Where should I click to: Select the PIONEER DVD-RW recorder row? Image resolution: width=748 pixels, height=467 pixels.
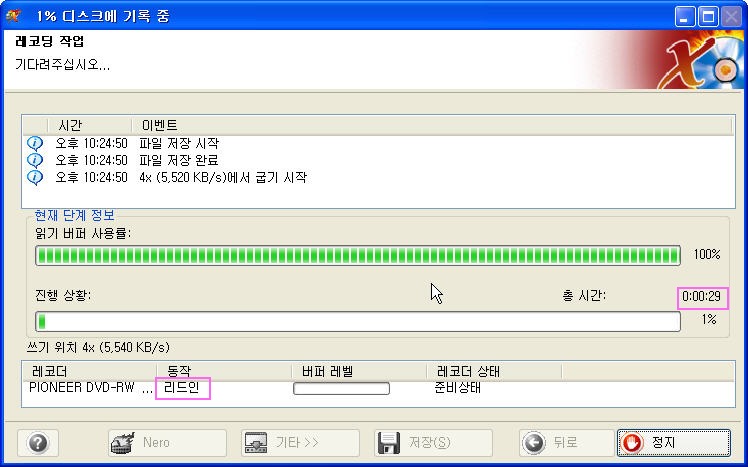tap(378, 388)
